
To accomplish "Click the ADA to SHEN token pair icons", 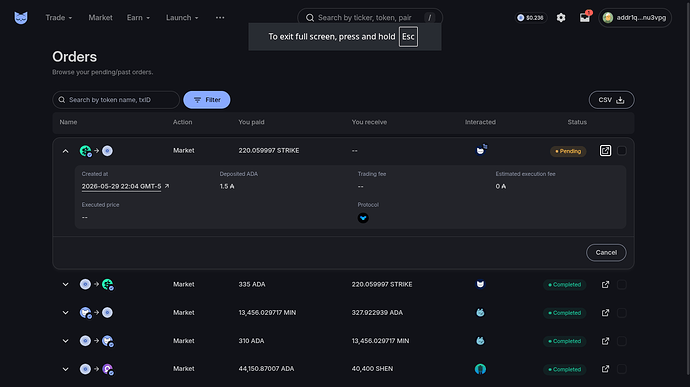I will (96, 369).
